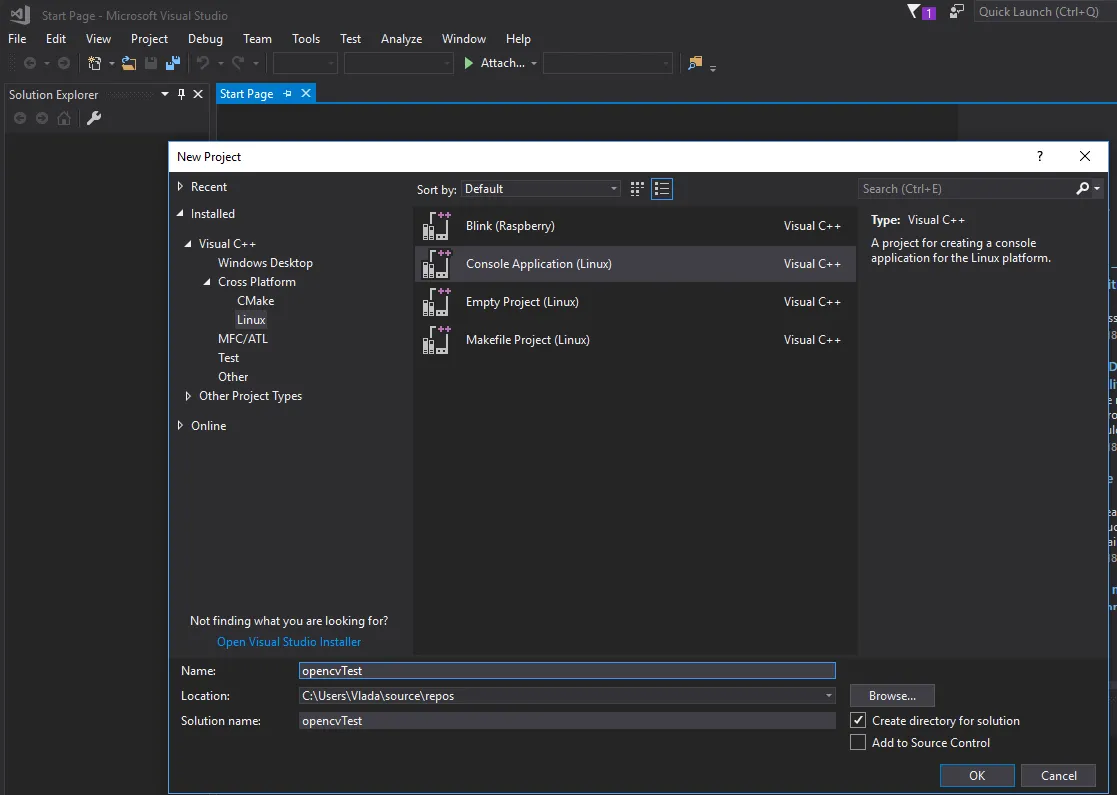Click the Solution Explorer Forward icon
The image size is (1117, 795).
(x=42, y=118)
